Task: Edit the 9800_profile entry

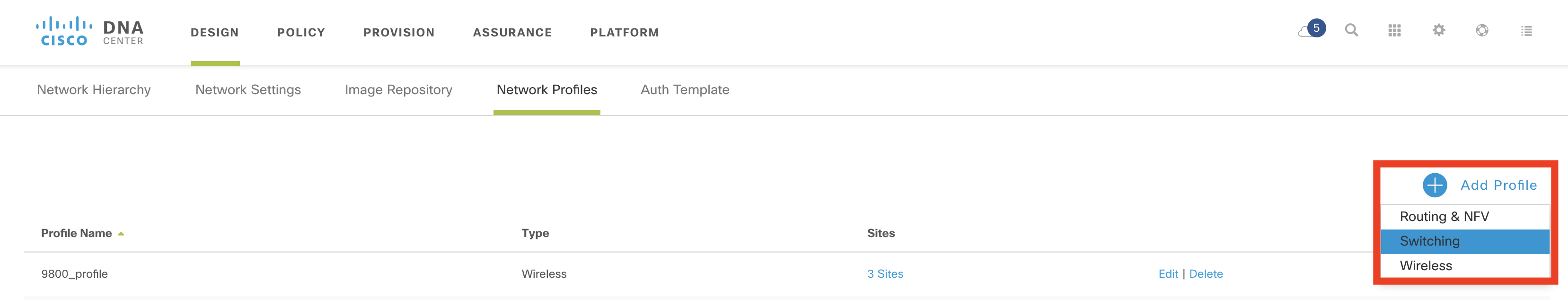Action: (x=1167, y=274)
